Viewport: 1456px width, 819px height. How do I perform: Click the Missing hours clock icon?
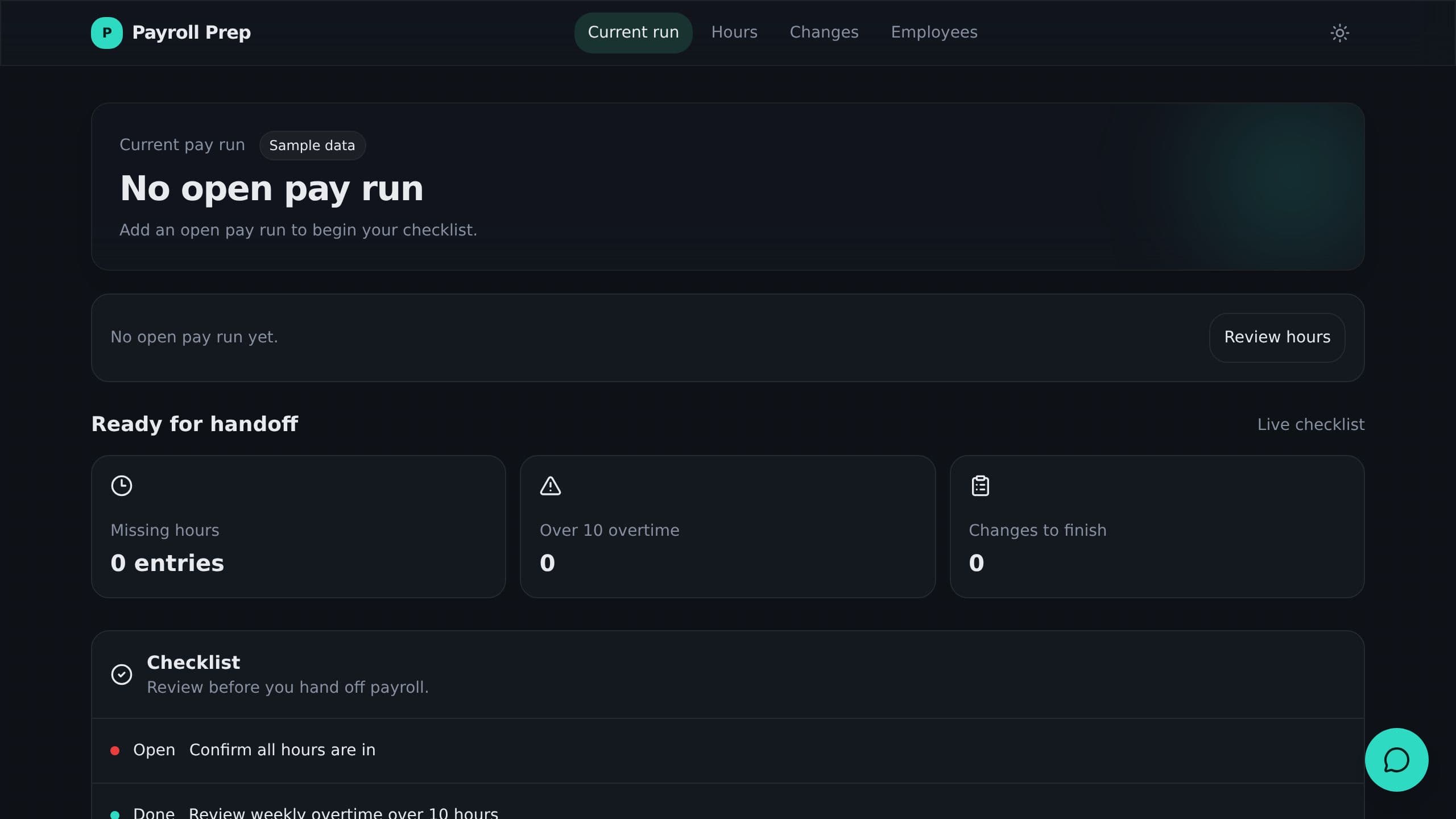coord(121,486)
